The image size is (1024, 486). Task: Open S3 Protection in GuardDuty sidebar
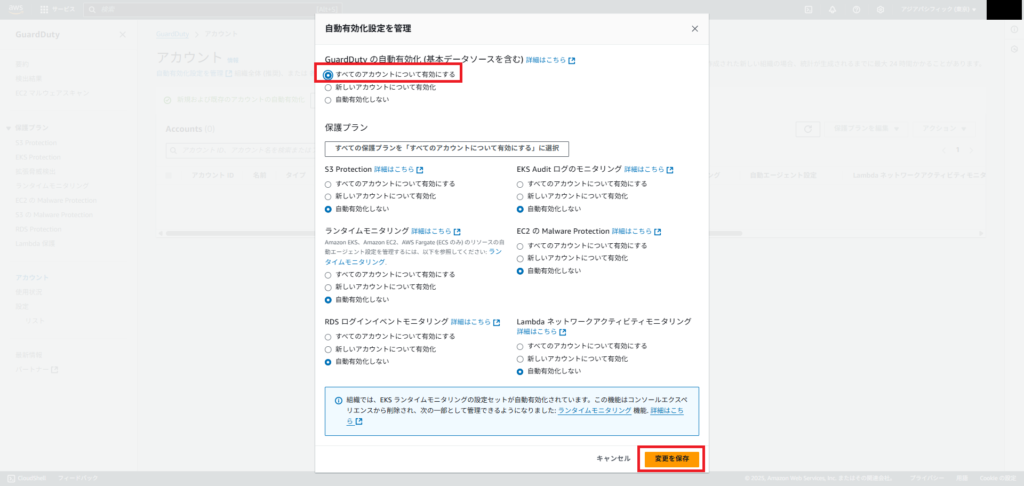tap(36, 142)
